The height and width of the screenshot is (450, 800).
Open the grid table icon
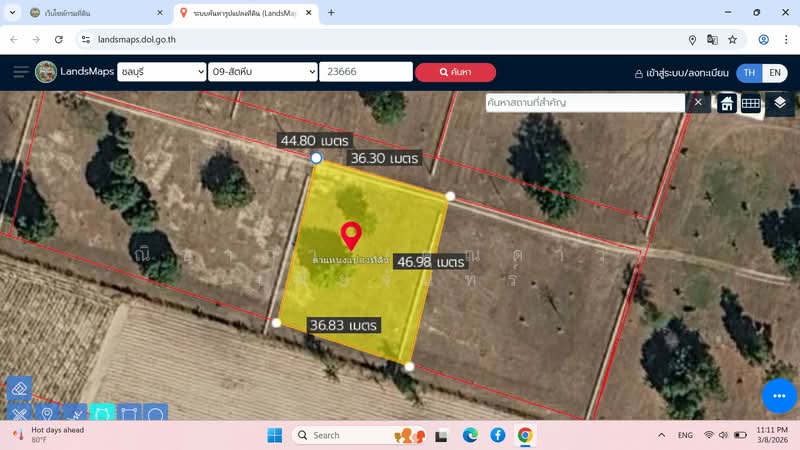[751, 103]
